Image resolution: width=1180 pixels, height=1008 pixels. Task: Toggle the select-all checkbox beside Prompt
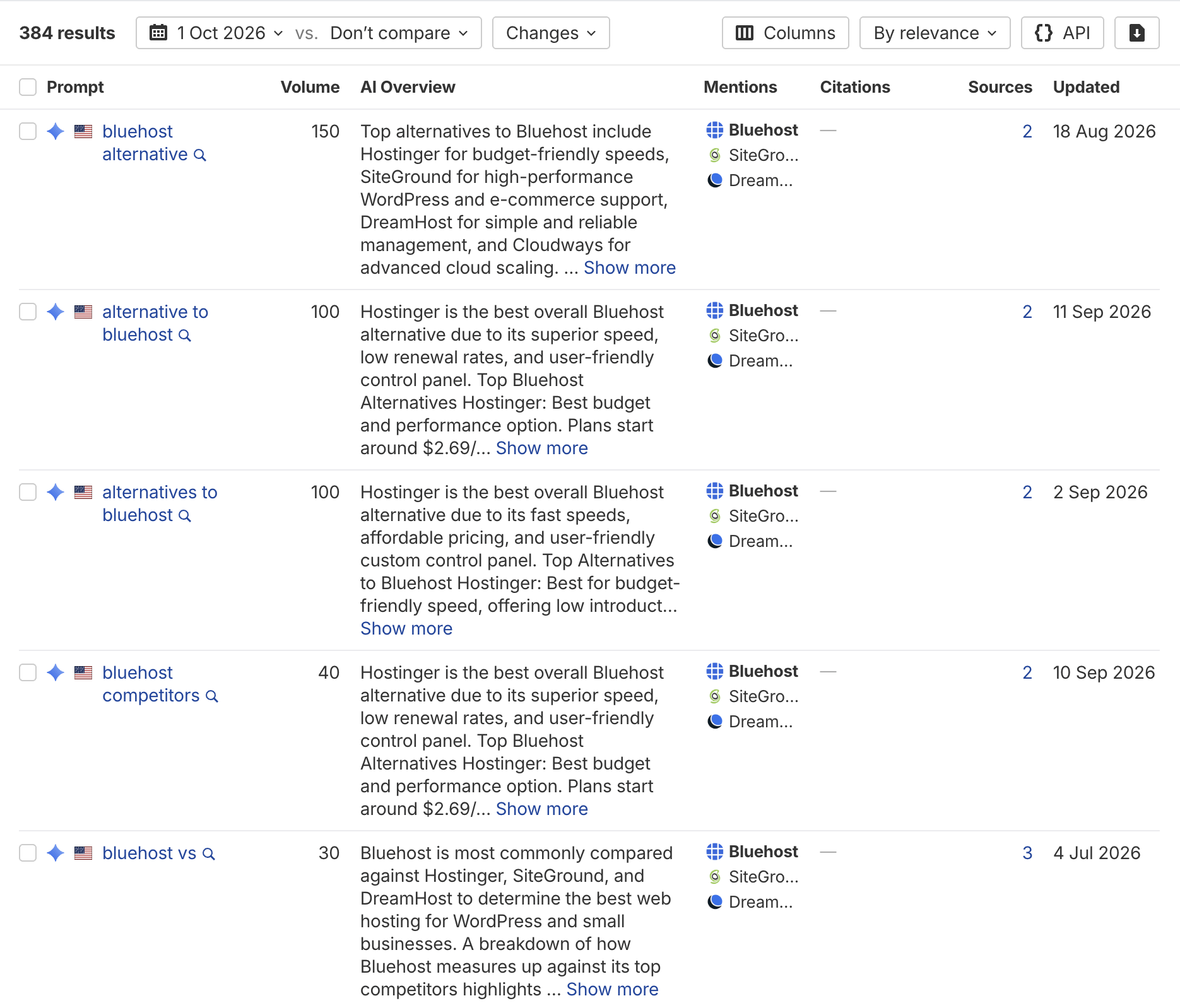(x=28, y=87)
